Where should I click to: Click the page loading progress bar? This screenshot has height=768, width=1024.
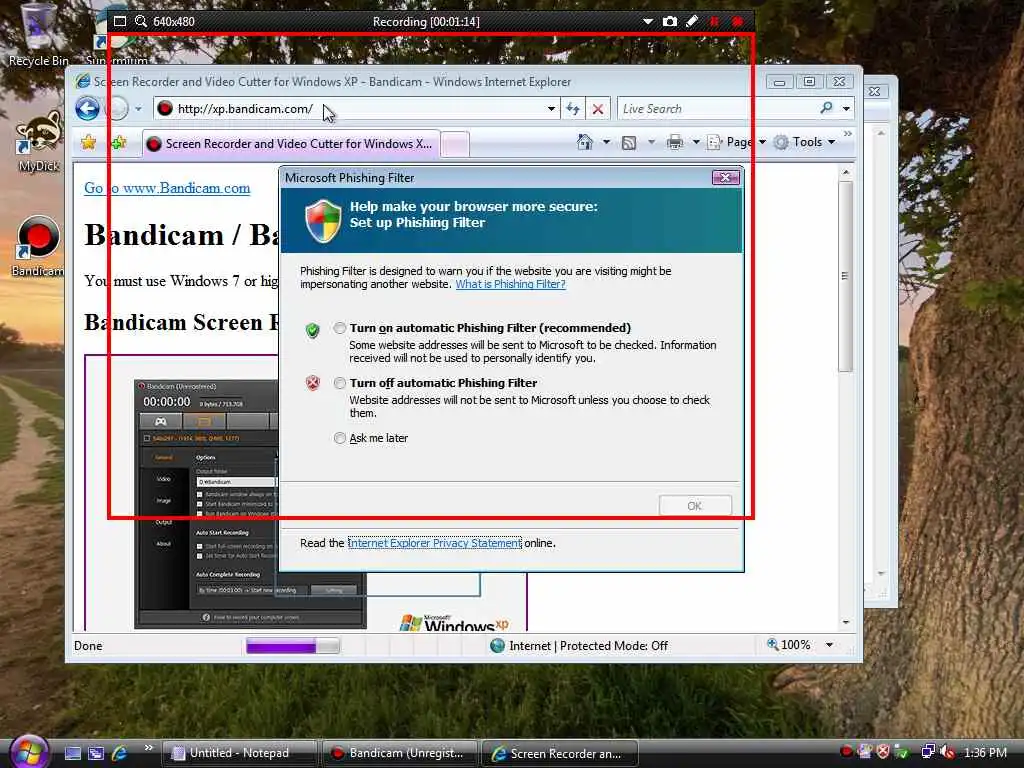tap(293, 646)
